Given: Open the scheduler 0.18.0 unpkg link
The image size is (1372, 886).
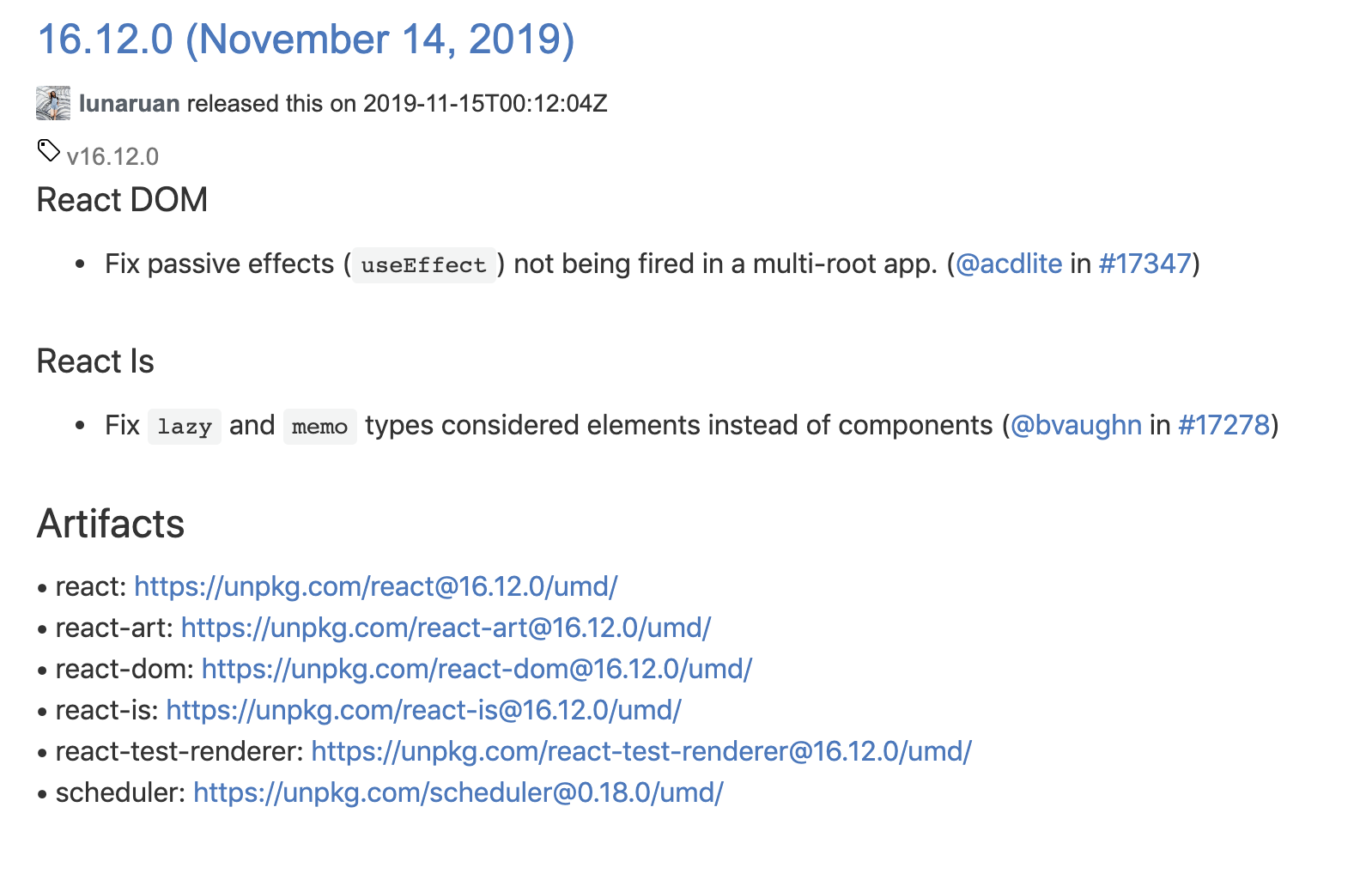Looking at the screenshot, I should (x=458, y=792).
